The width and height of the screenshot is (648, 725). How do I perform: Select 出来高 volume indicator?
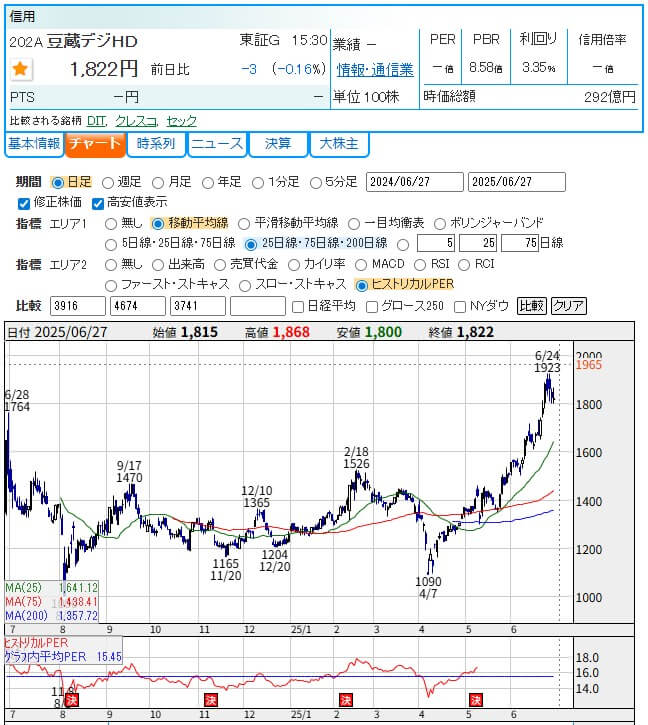tap(158, 265)
